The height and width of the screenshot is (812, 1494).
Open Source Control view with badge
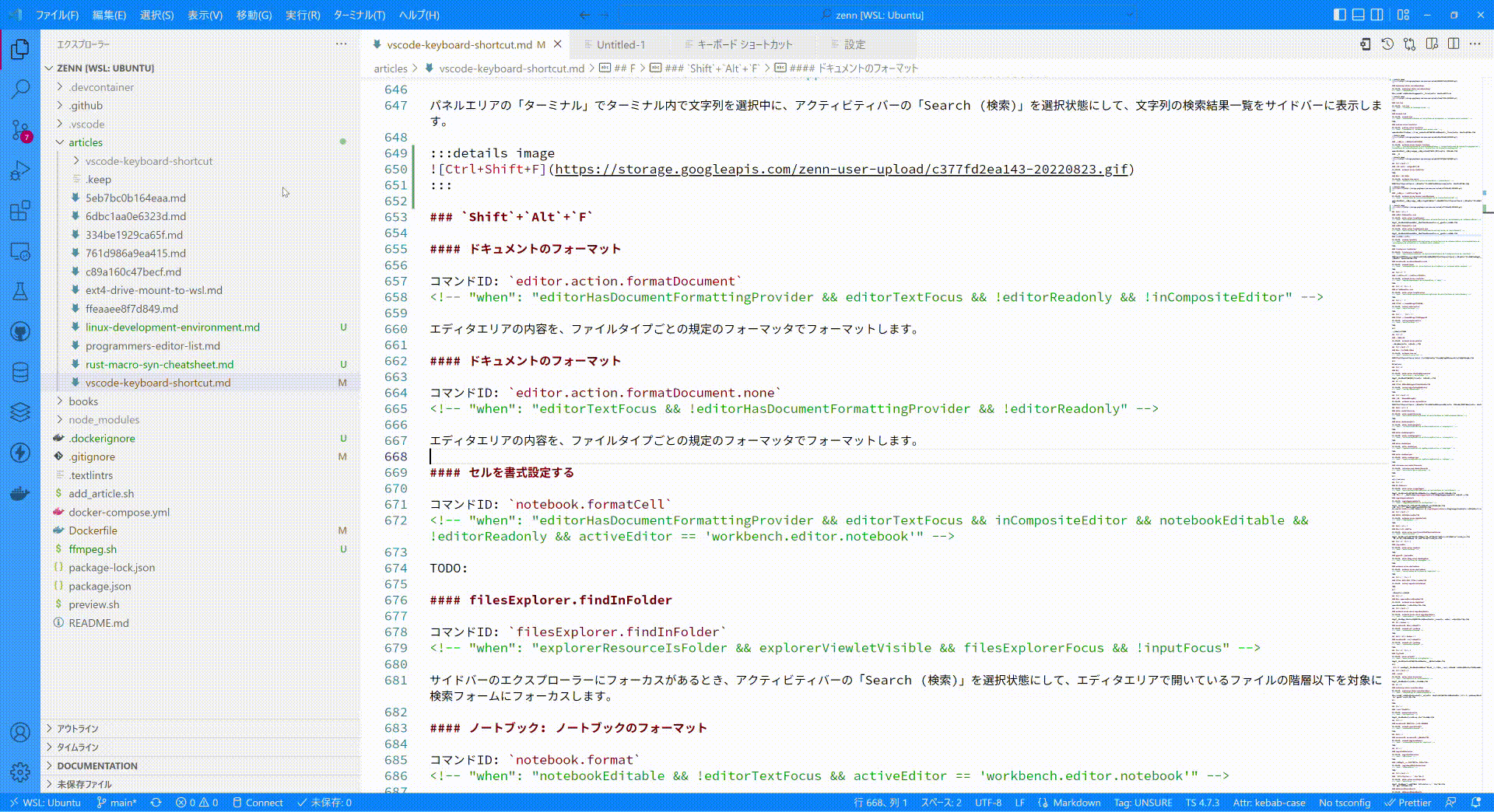coord(20,130)
